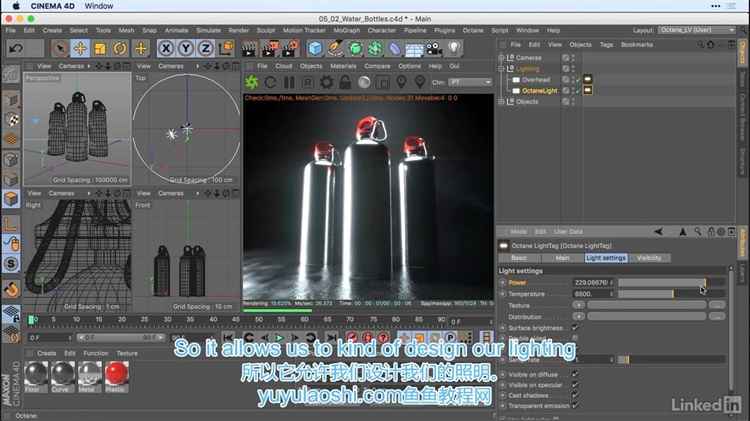
Task: Toggle the X axis lock
Action: pyautogui.click(x=165, y=48)
